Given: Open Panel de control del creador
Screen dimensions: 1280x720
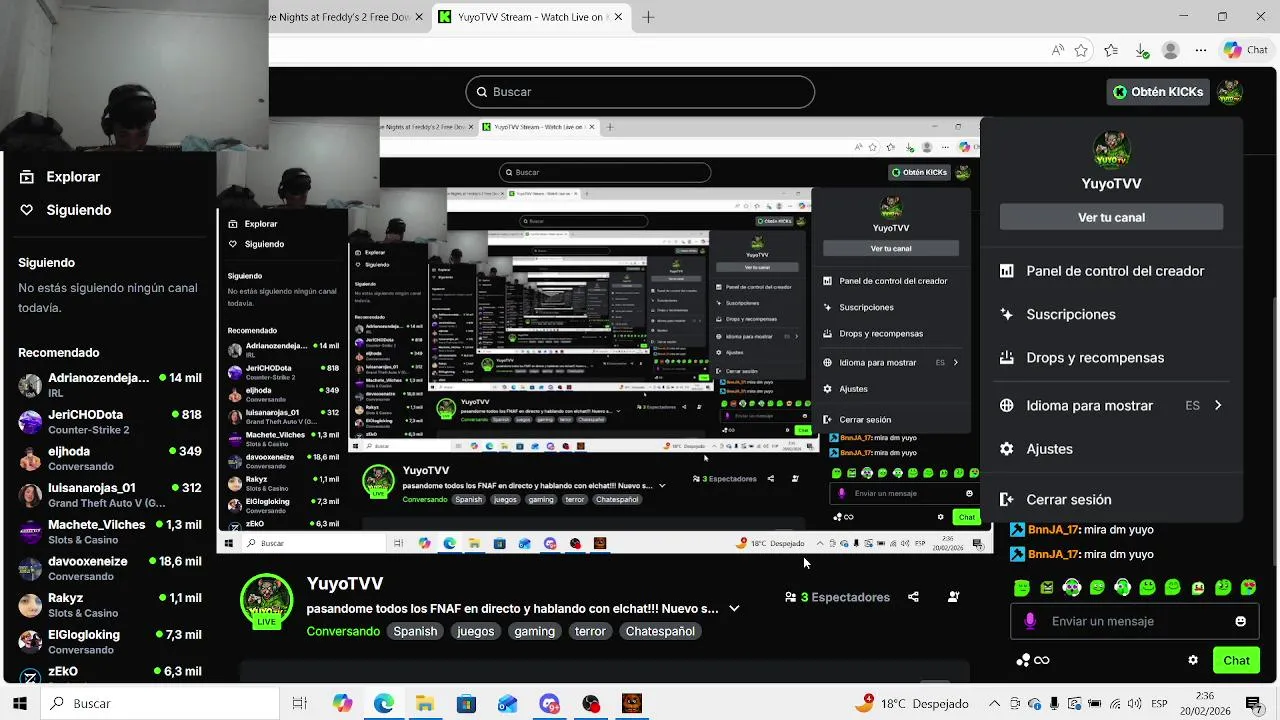Looking at the screenshot, I should (x=1111, y=271).
